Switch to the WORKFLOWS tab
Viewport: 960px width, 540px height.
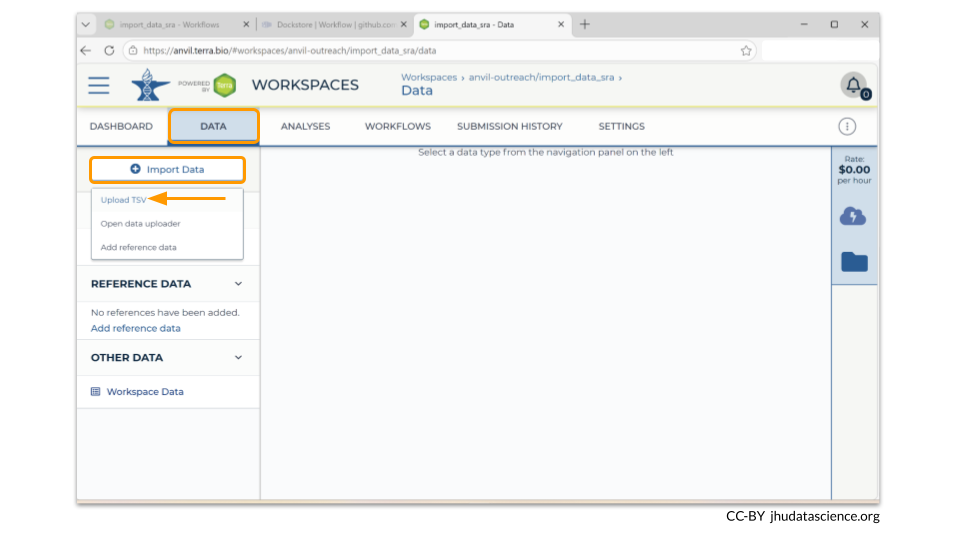pyautogui.click(x=398, y=127)
